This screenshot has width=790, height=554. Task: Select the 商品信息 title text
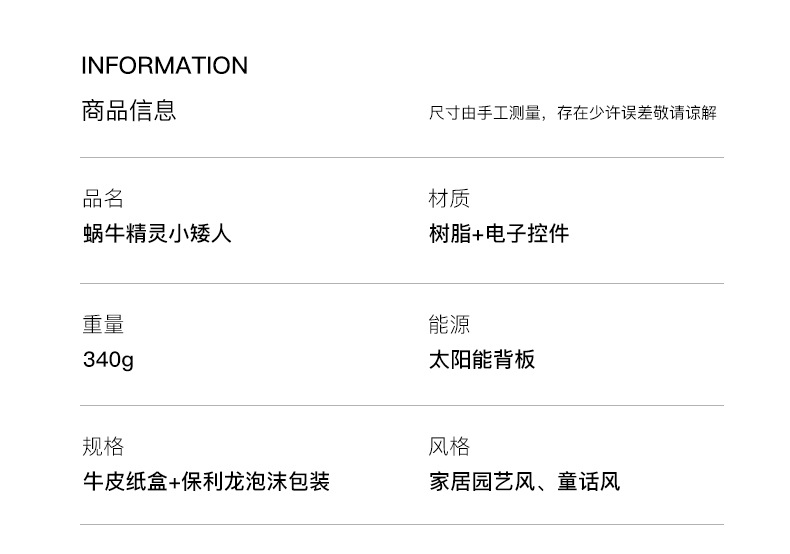pos(128,110)
